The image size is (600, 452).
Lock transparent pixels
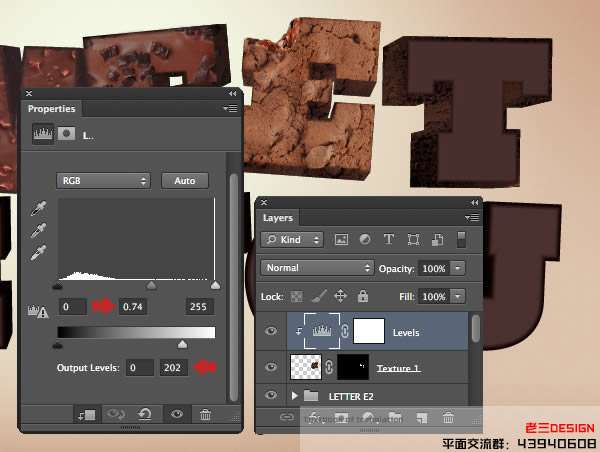click(297, 297)
